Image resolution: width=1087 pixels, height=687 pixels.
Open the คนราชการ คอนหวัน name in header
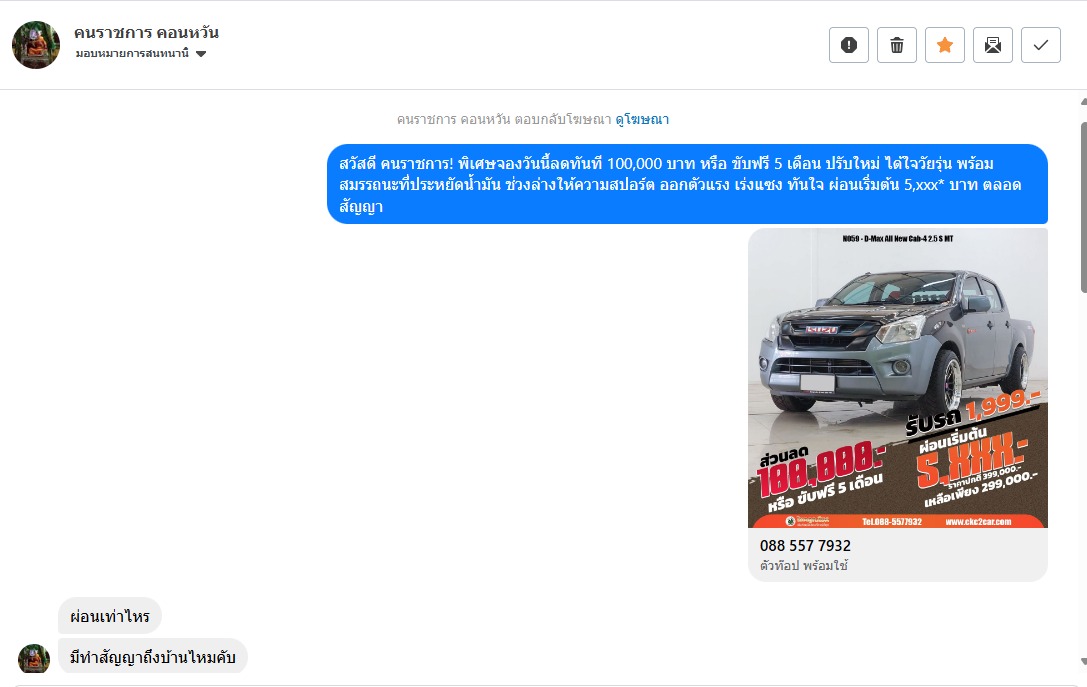coord(146,33)
